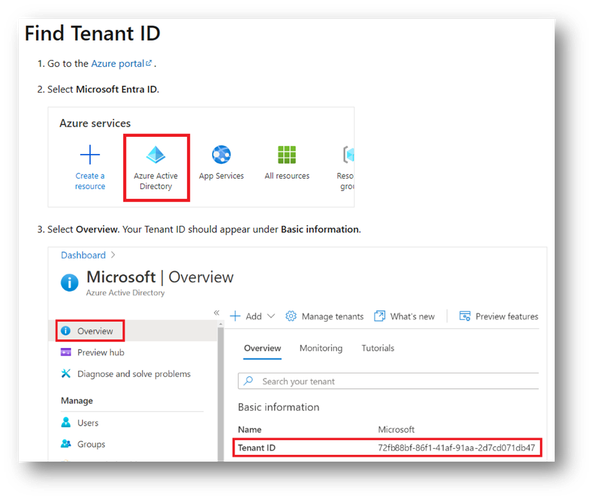593x500 pixels.
Task: Open the Azure portal link
Action: tap(118, 64)
